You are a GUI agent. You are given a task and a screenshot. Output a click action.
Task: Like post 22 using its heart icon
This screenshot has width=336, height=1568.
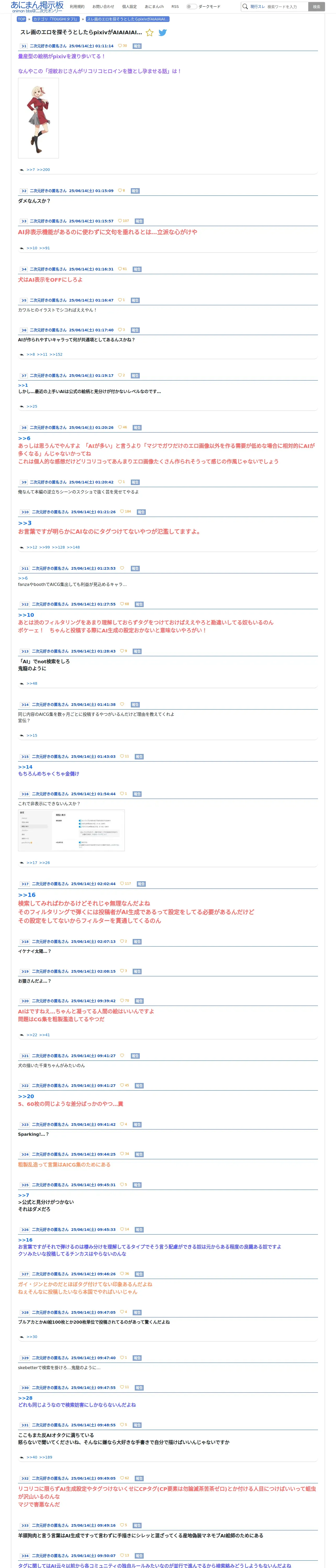point(122,1085)
